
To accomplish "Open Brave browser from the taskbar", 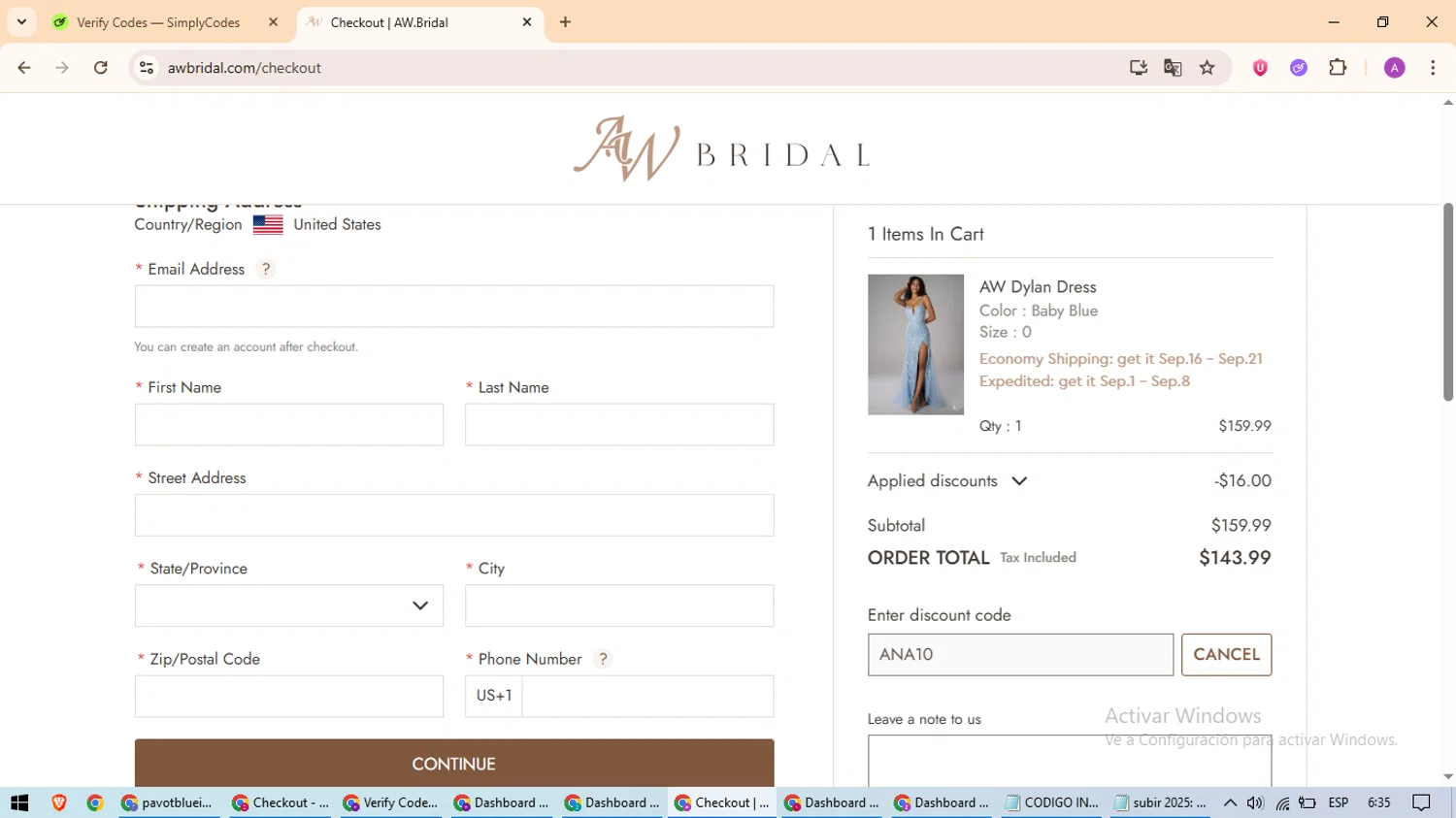I will (59, 802).
